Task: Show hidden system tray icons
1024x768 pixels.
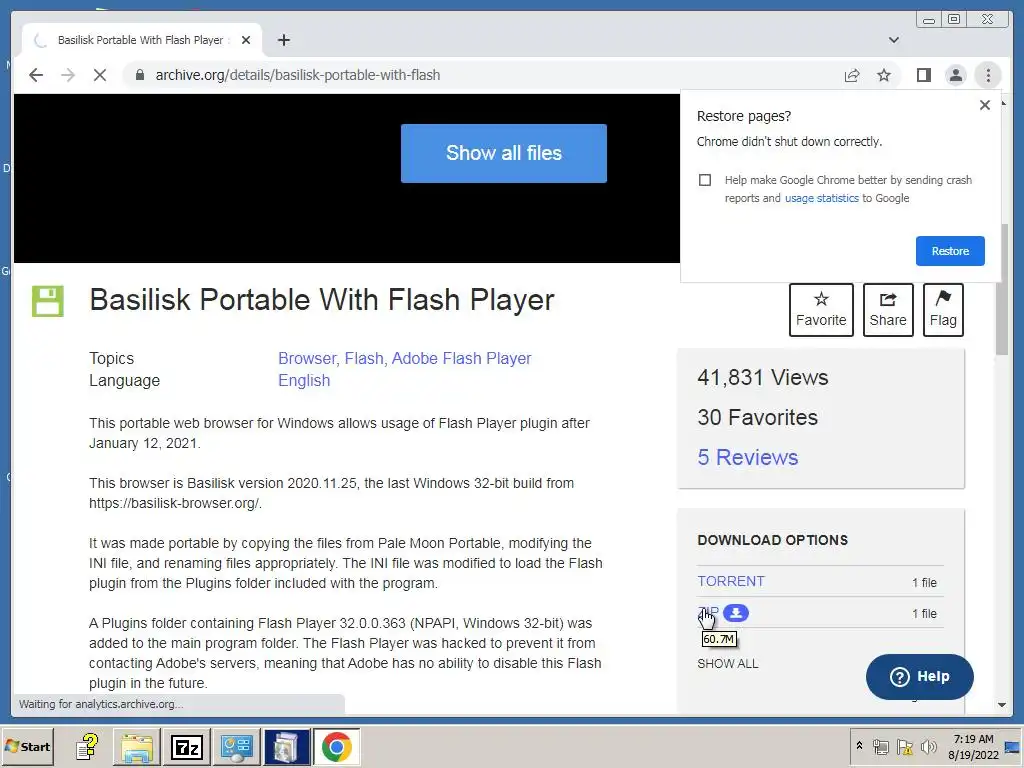Action: click(859, 746)
